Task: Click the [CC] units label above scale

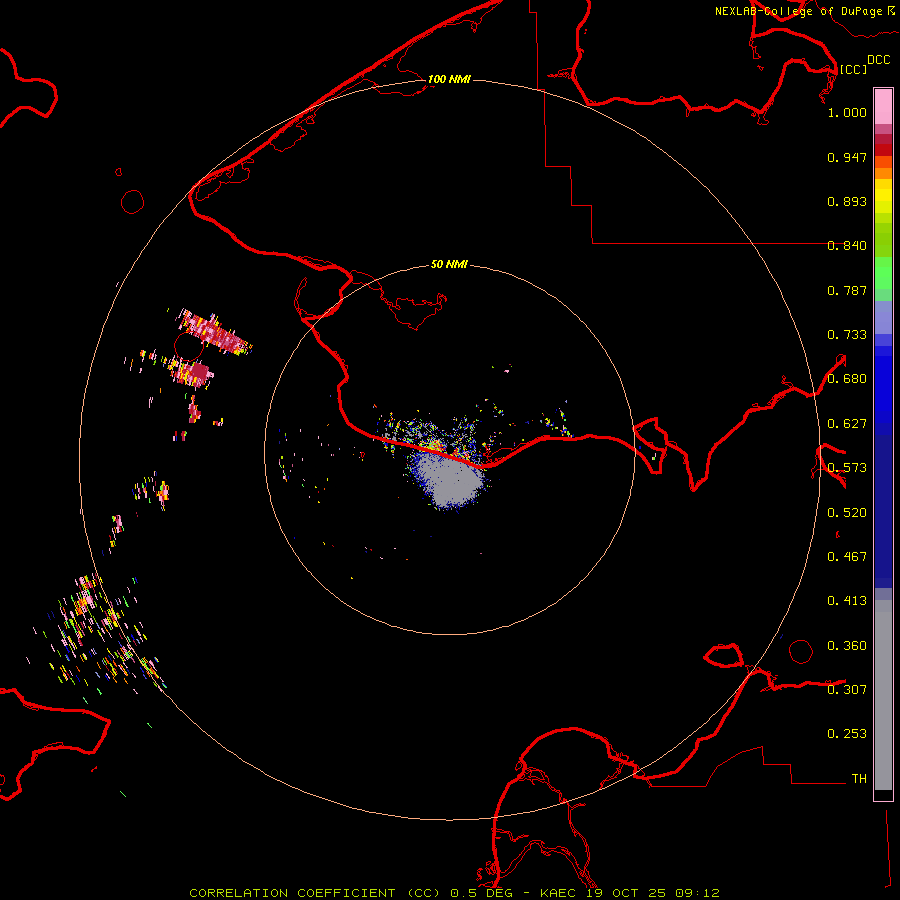Action: tap(853, 69)
